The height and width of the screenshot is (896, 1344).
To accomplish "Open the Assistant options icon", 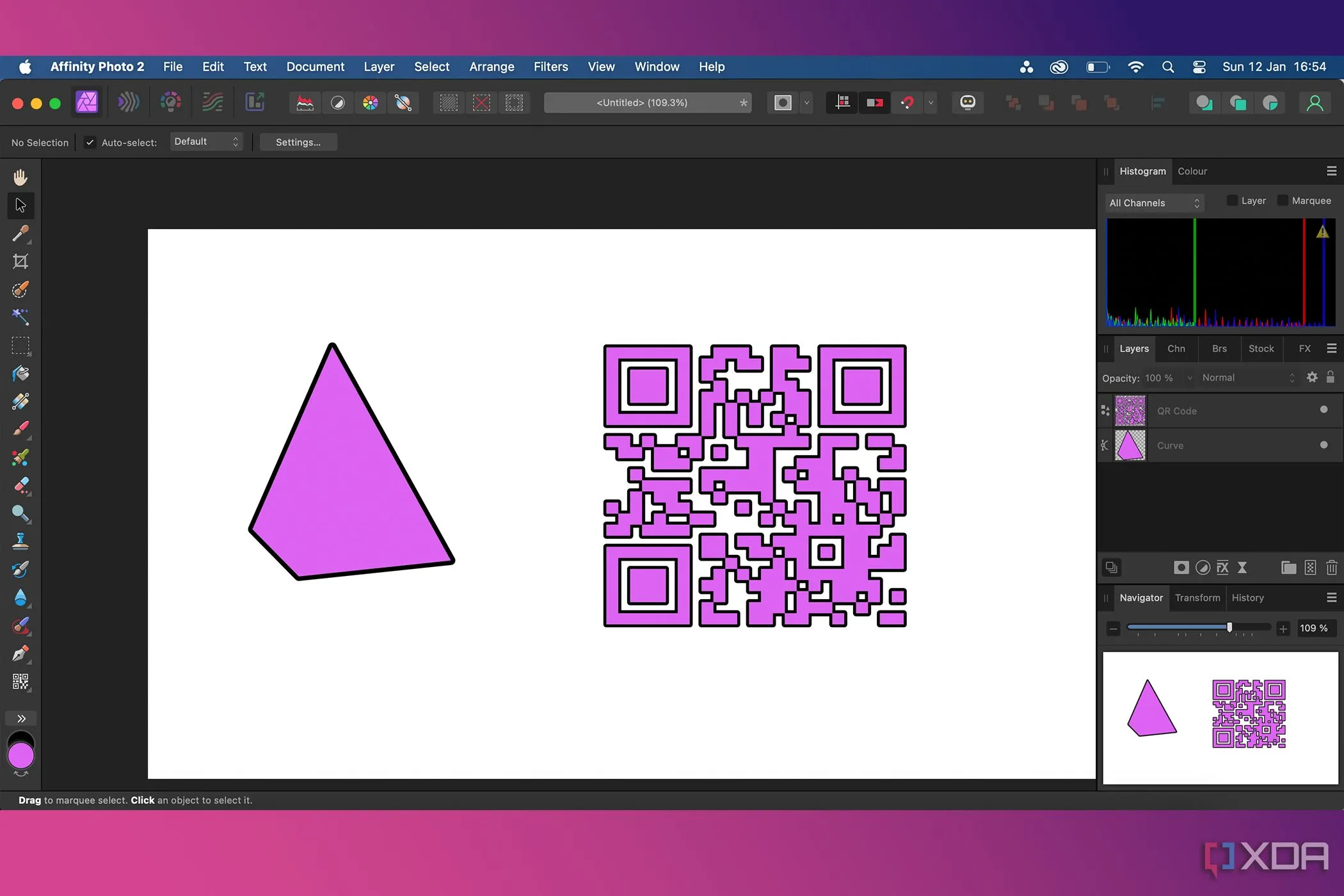I will (x=968, y=103).
